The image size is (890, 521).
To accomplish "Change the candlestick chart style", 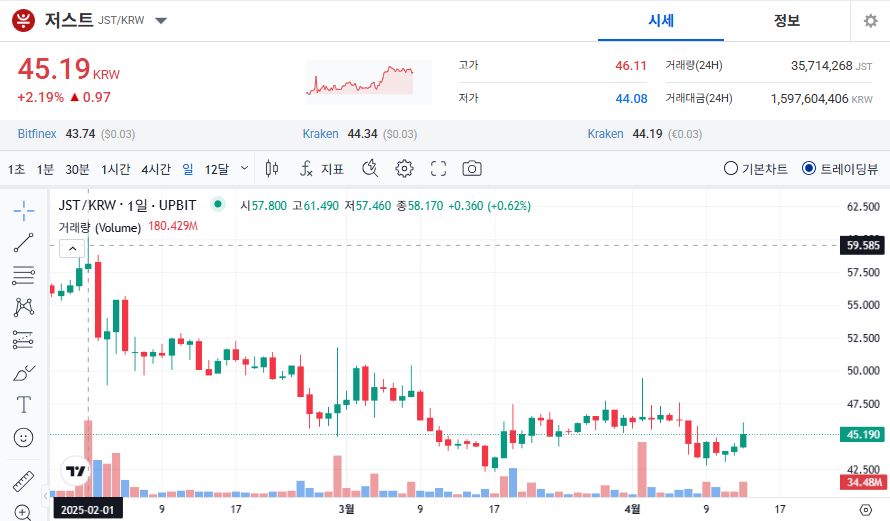I will [x=272, y=169].
